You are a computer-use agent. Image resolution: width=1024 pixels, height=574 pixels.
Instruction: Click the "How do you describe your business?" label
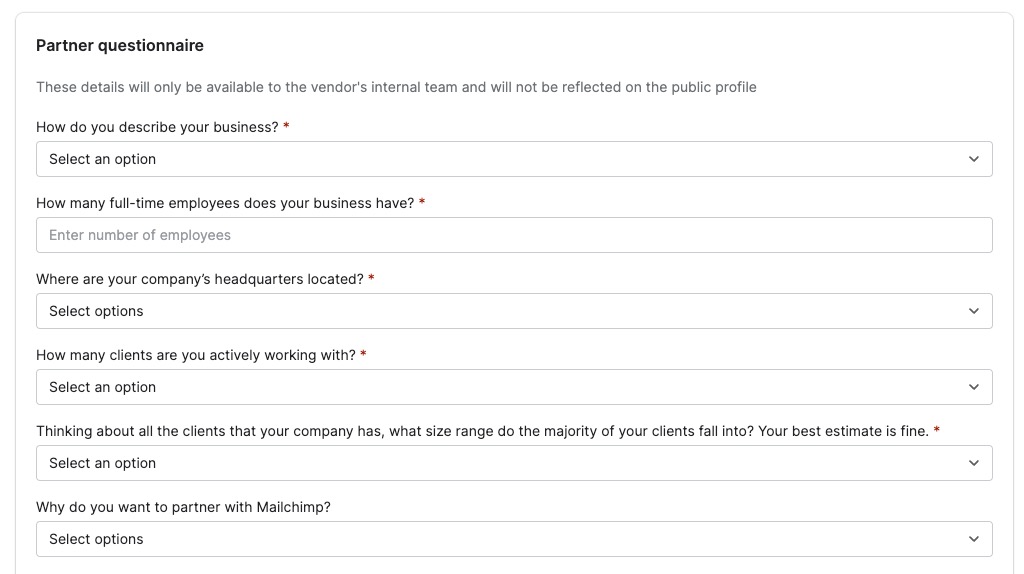(157, 127)
